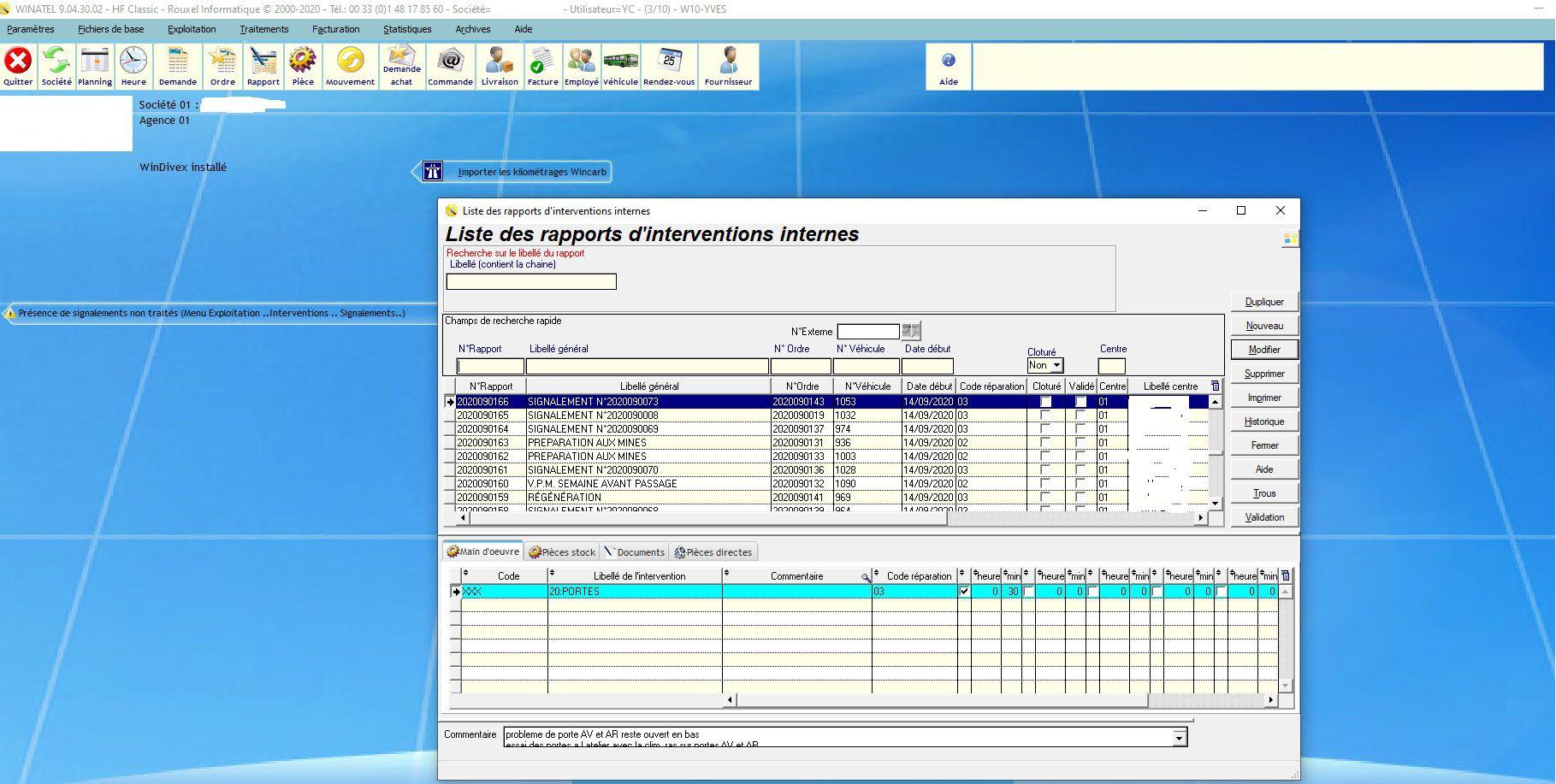Screen dimensions: 1556x784
Task: Open the Commande toolbar icon
Action: coord(450,67)
